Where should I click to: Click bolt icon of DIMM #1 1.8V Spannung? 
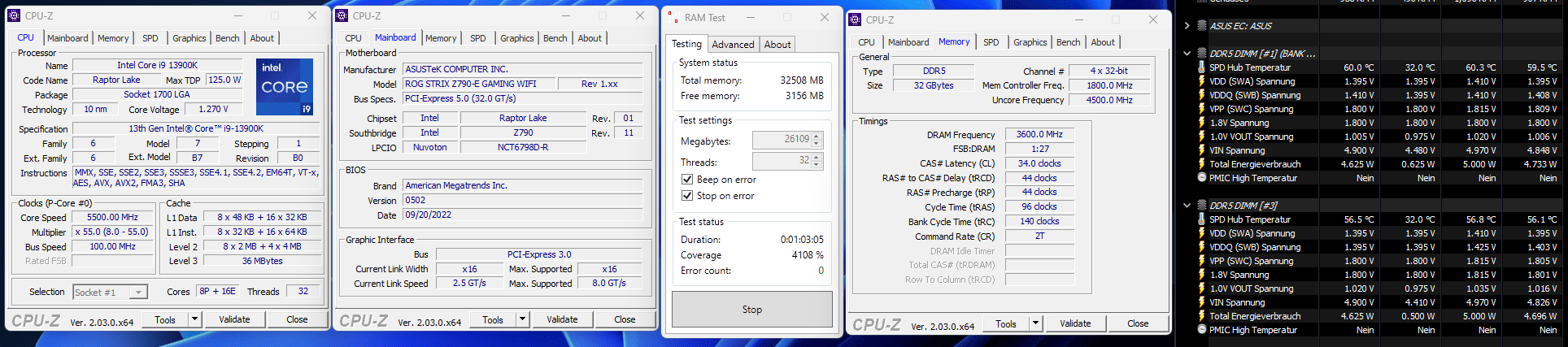[x=1202, y=123]
